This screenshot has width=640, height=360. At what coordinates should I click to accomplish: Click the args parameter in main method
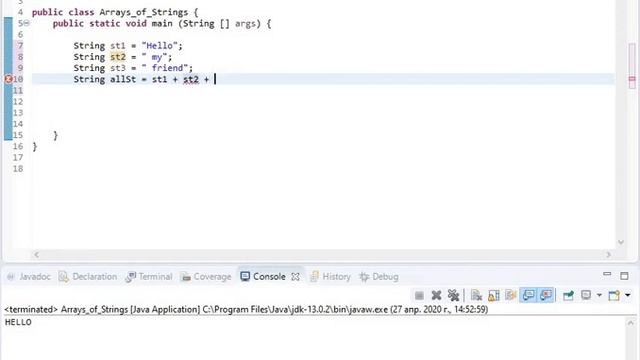click(245, 24)
